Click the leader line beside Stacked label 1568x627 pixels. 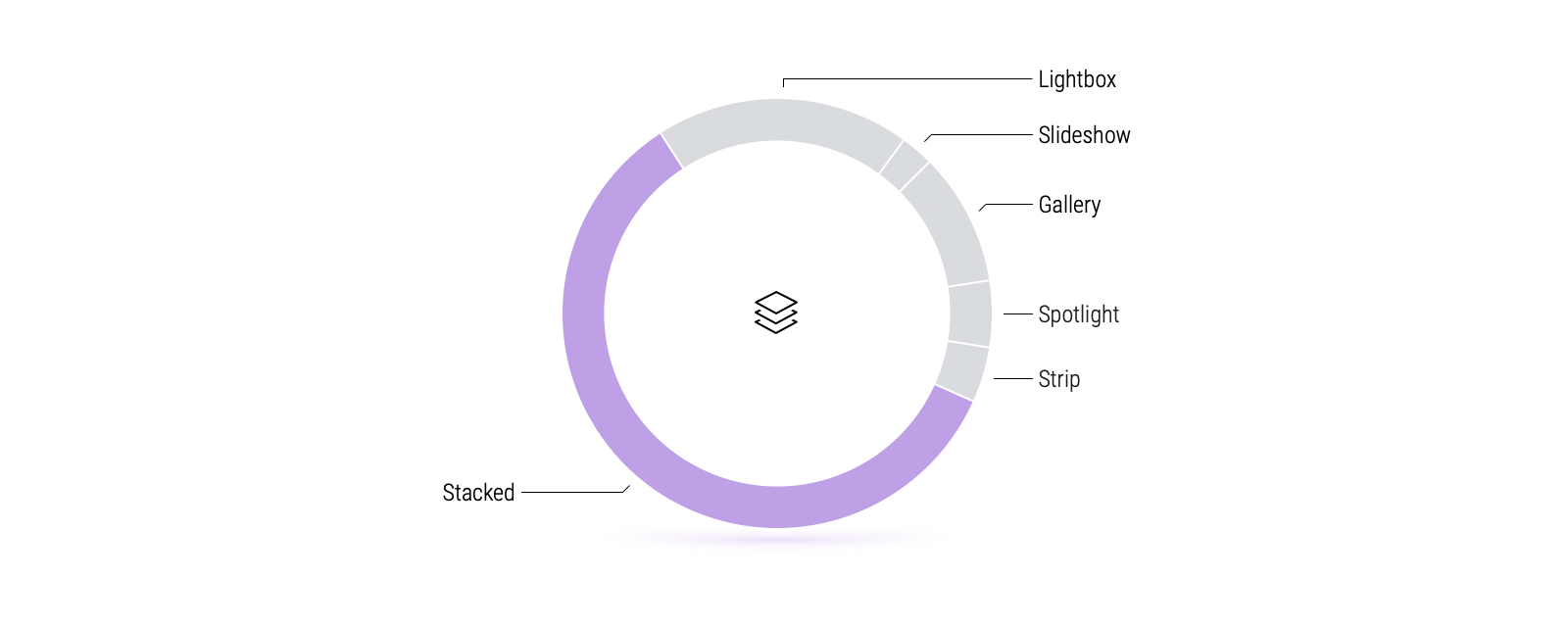click(575, 492)
